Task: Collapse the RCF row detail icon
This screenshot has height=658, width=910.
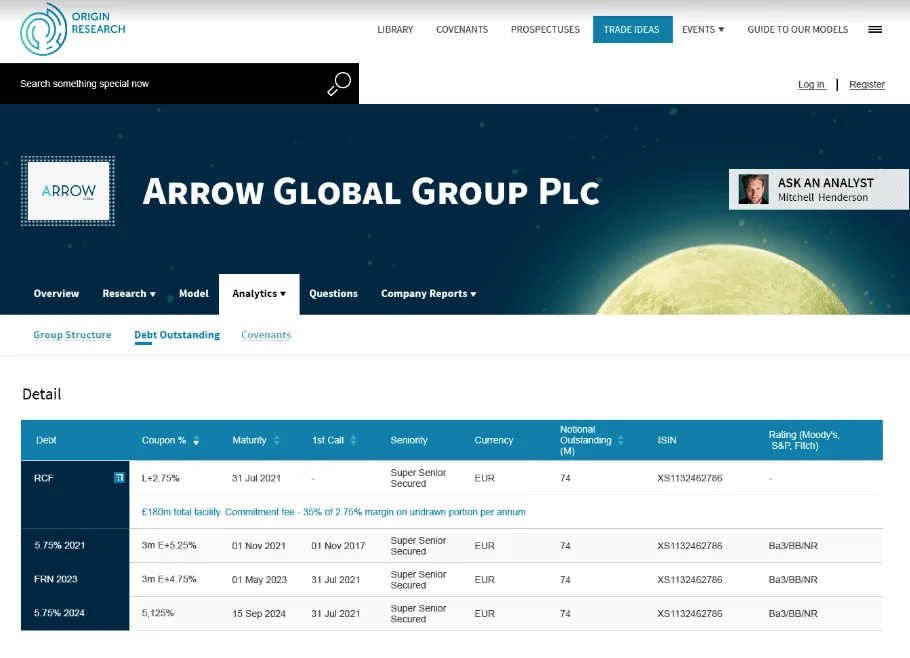Action: click(119, 478)
